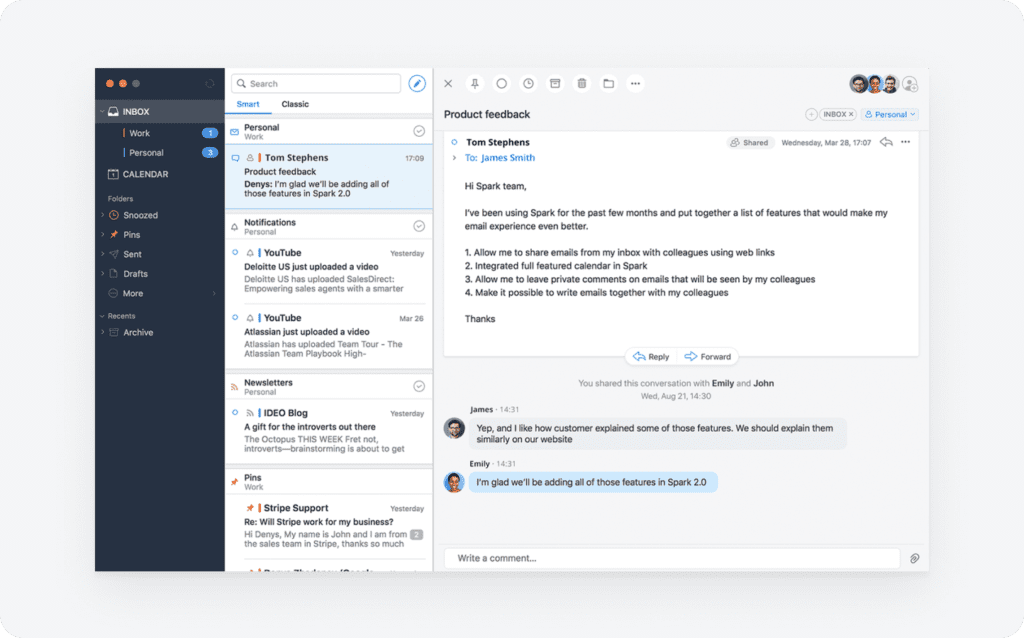Archive the open conversation
This screenshot has width=1024, height=638.
[x=555, y=83]
